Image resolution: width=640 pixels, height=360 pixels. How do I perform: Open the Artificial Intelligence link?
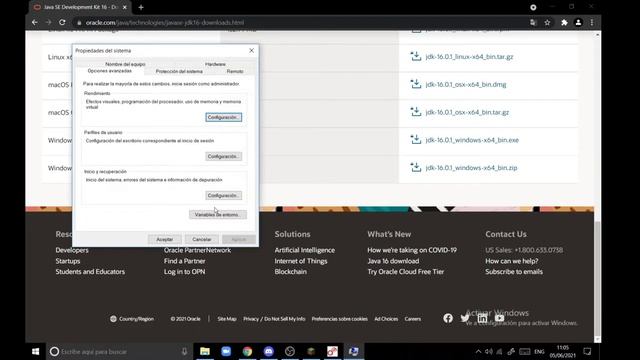point(304,250)
